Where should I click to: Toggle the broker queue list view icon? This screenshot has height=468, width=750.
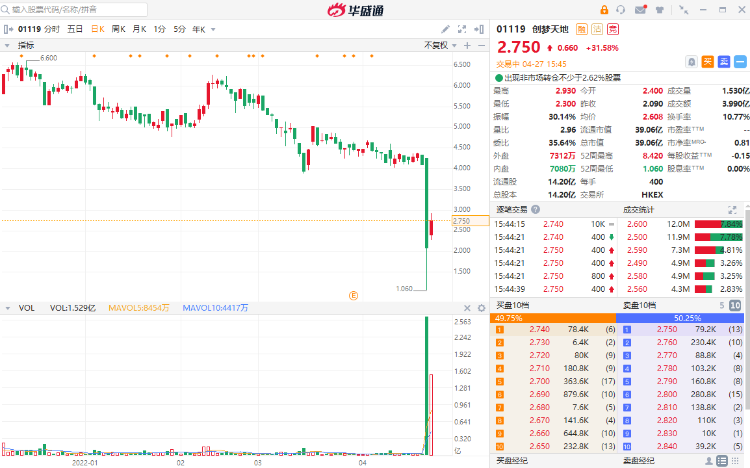tap(723, 461)
